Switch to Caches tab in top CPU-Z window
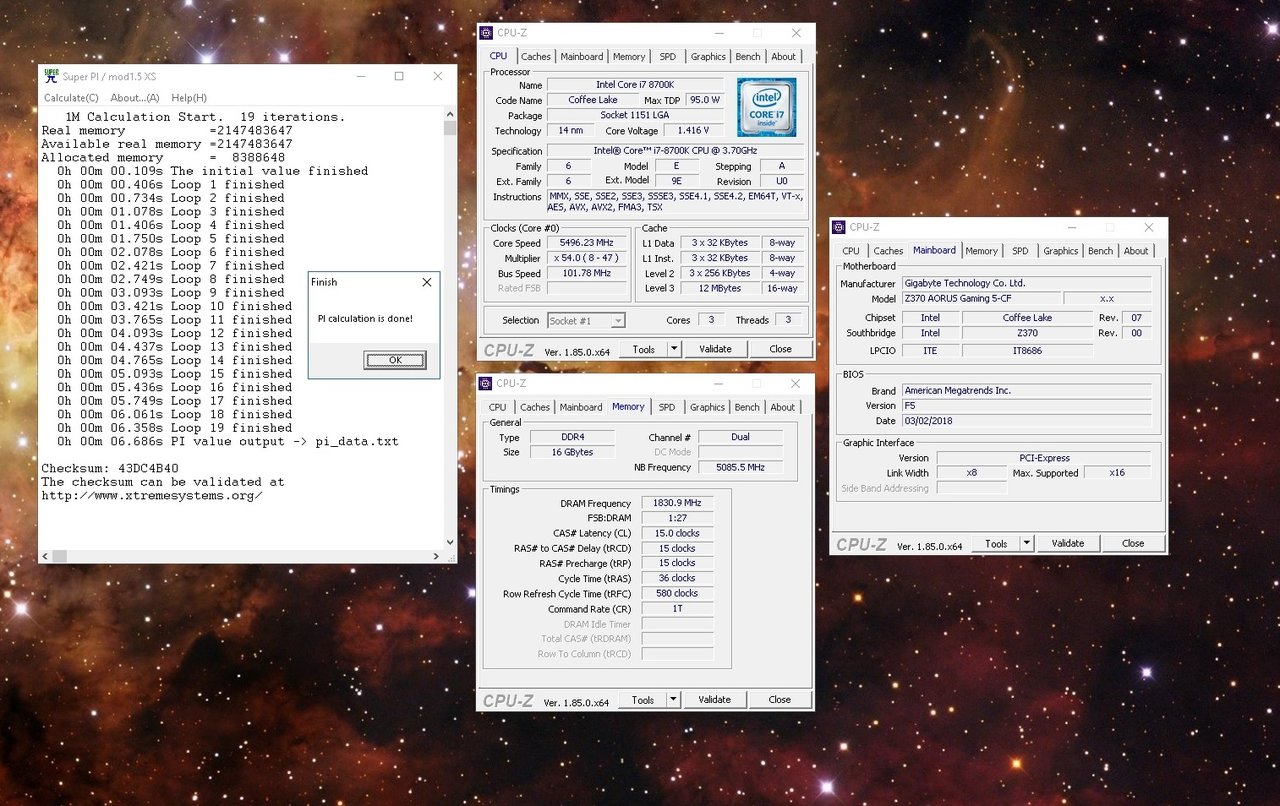The width and height of the screenshot is (1280, 806). pyautogui.click(x=535, y=57)
